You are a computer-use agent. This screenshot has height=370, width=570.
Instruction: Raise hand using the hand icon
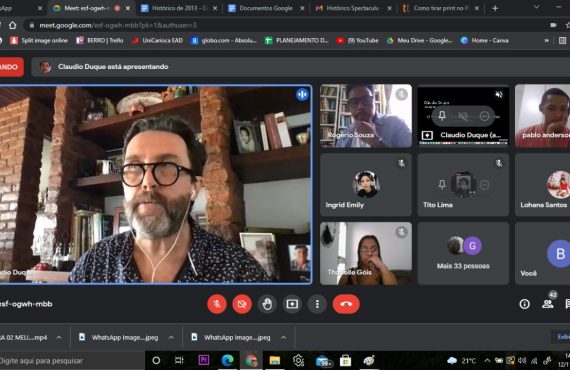tap(267, 304)
